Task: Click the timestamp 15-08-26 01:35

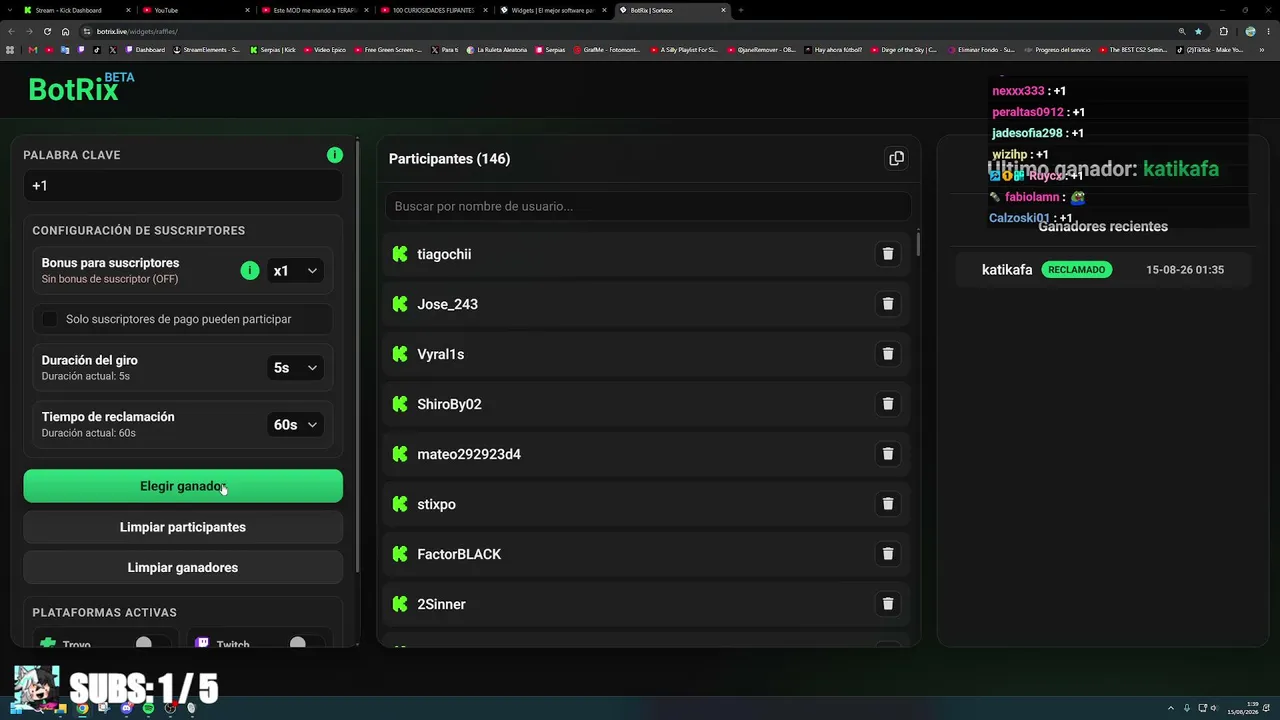Action: click(x=1185, y=270)
